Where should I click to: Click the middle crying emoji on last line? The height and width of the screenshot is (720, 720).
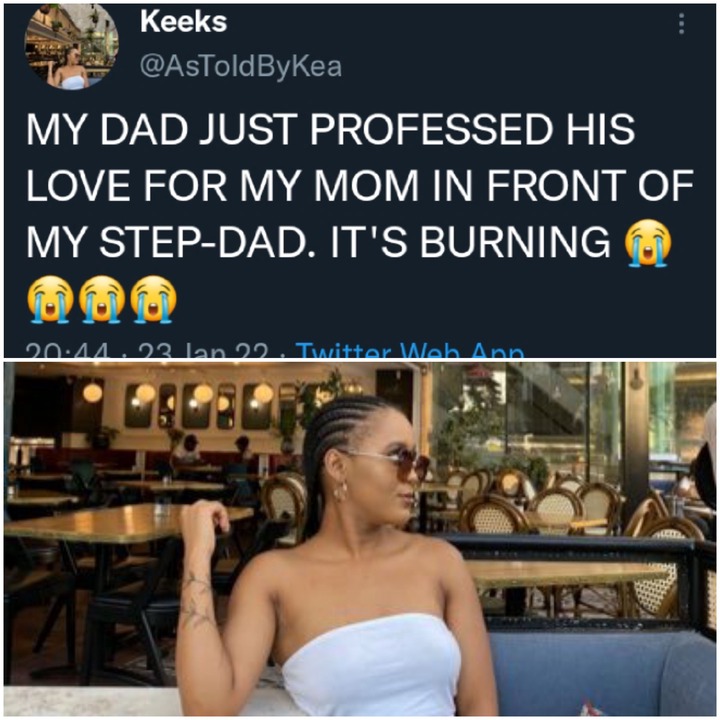(x=101, y=299)
